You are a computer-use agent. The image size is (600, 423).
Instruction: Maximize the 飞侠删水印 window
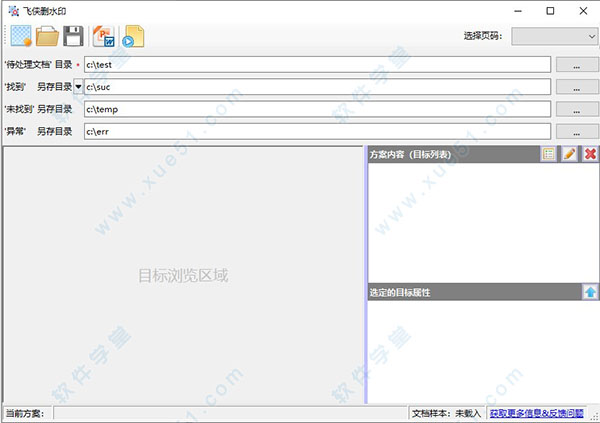(550, 11)
